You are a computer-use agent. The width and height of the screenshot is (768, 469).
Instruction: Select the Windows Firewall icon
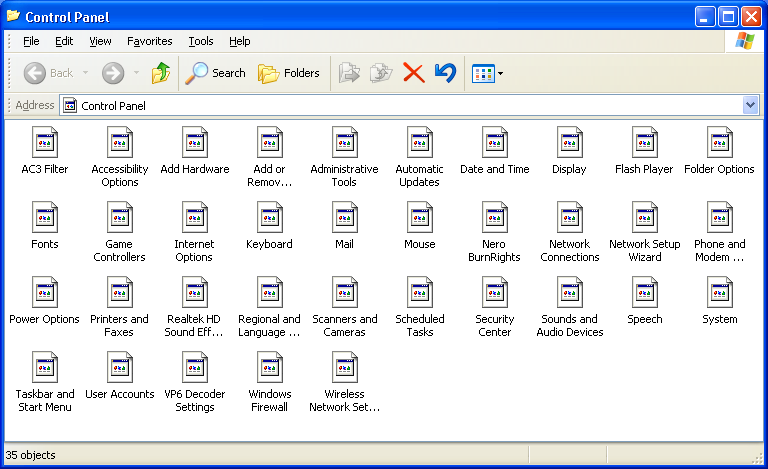pyautogui.click(x=269, y=367)
